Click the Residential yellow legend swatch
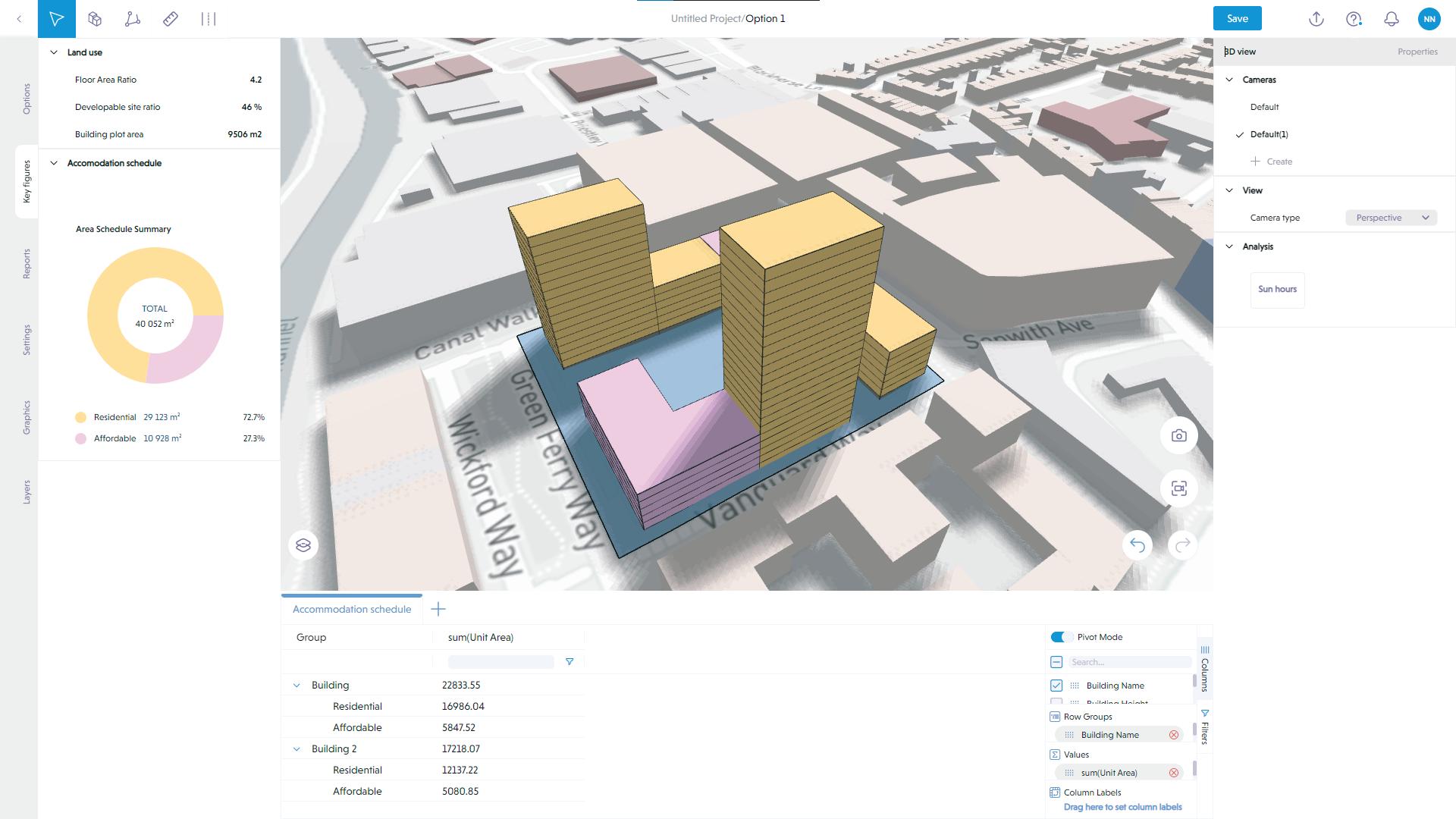 (x=80, y=417)
